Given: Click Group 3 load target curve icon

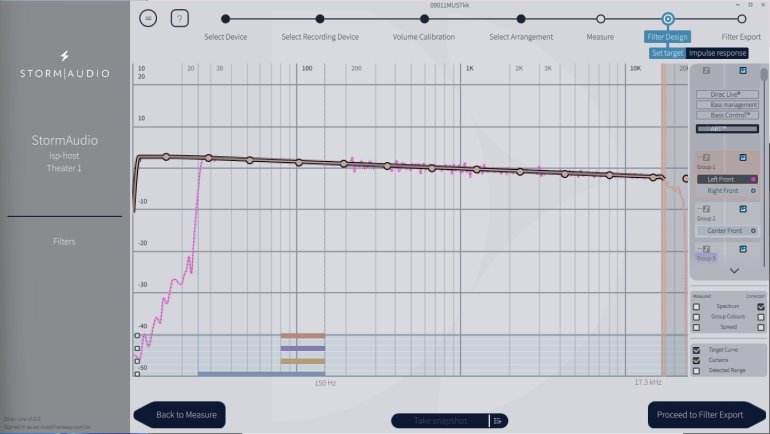Looking at the screenshot, I should click(706, 249).
